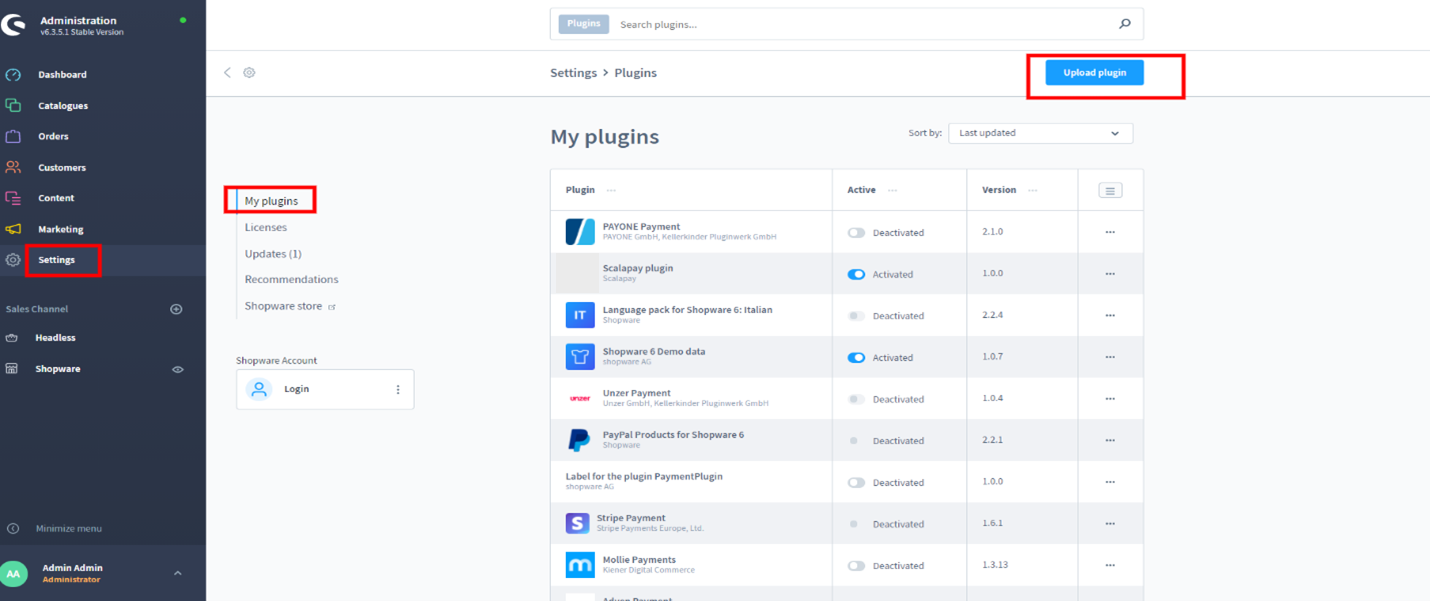Open the Dashboard icon in sidebar
1430x601 pixels.
[x=13, y=75]
